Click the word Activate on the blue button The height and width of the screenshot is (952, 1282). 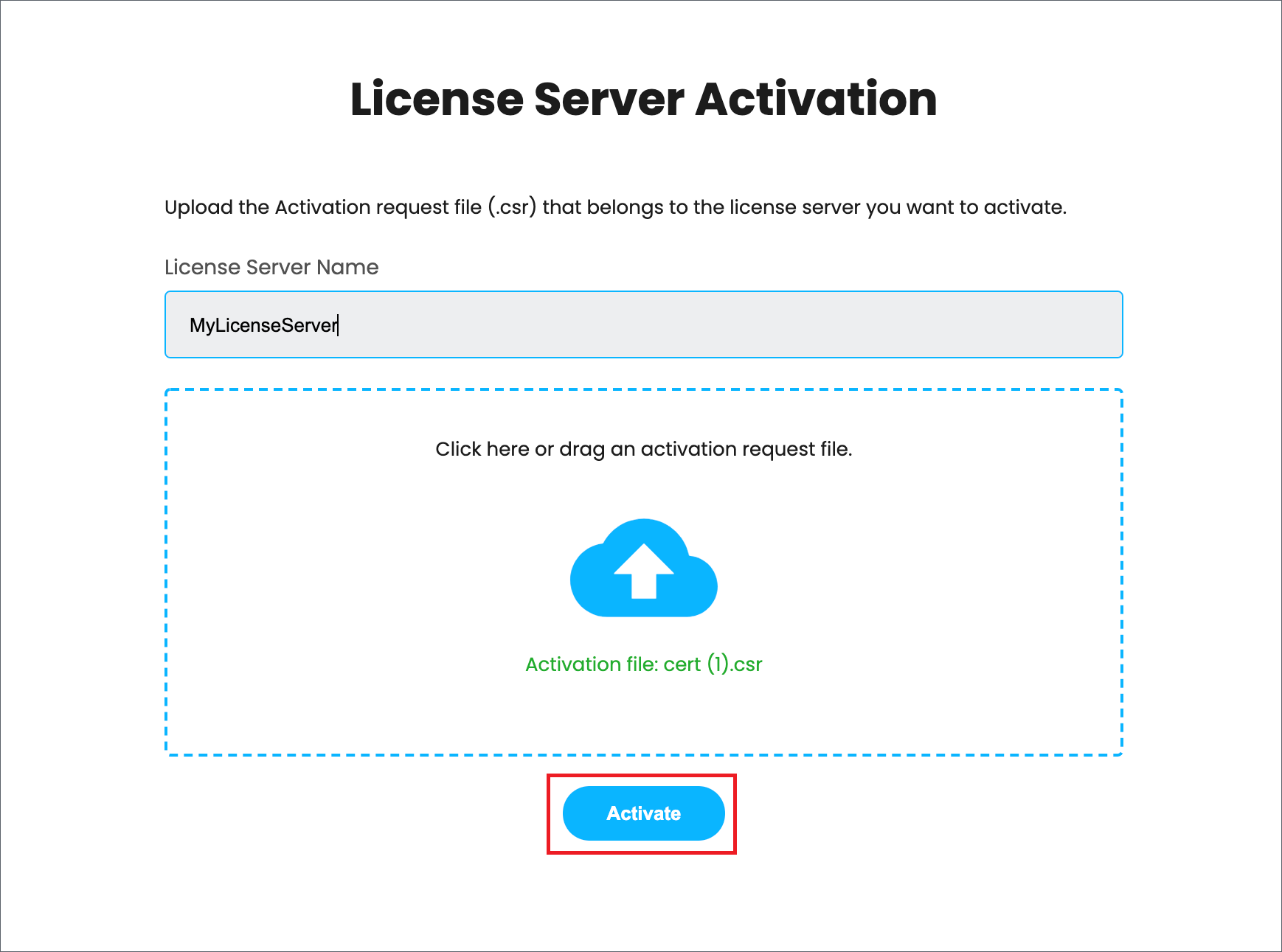(643, 813)
